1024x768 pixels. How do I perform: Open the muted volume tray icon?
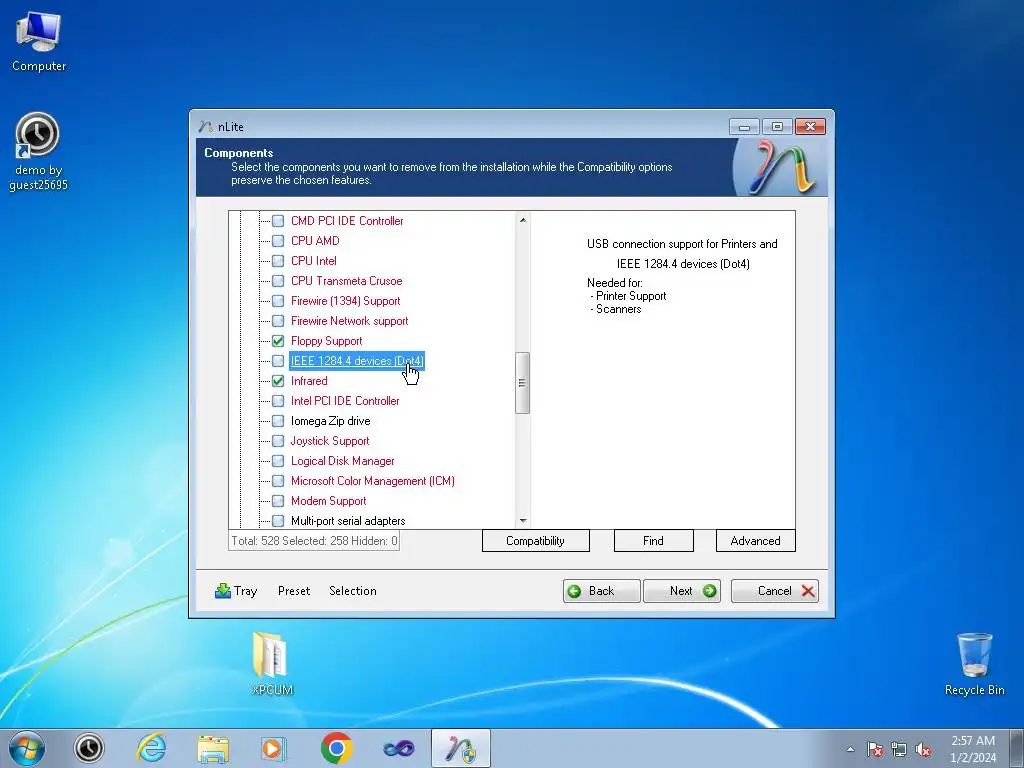click(x=923, y=749)
